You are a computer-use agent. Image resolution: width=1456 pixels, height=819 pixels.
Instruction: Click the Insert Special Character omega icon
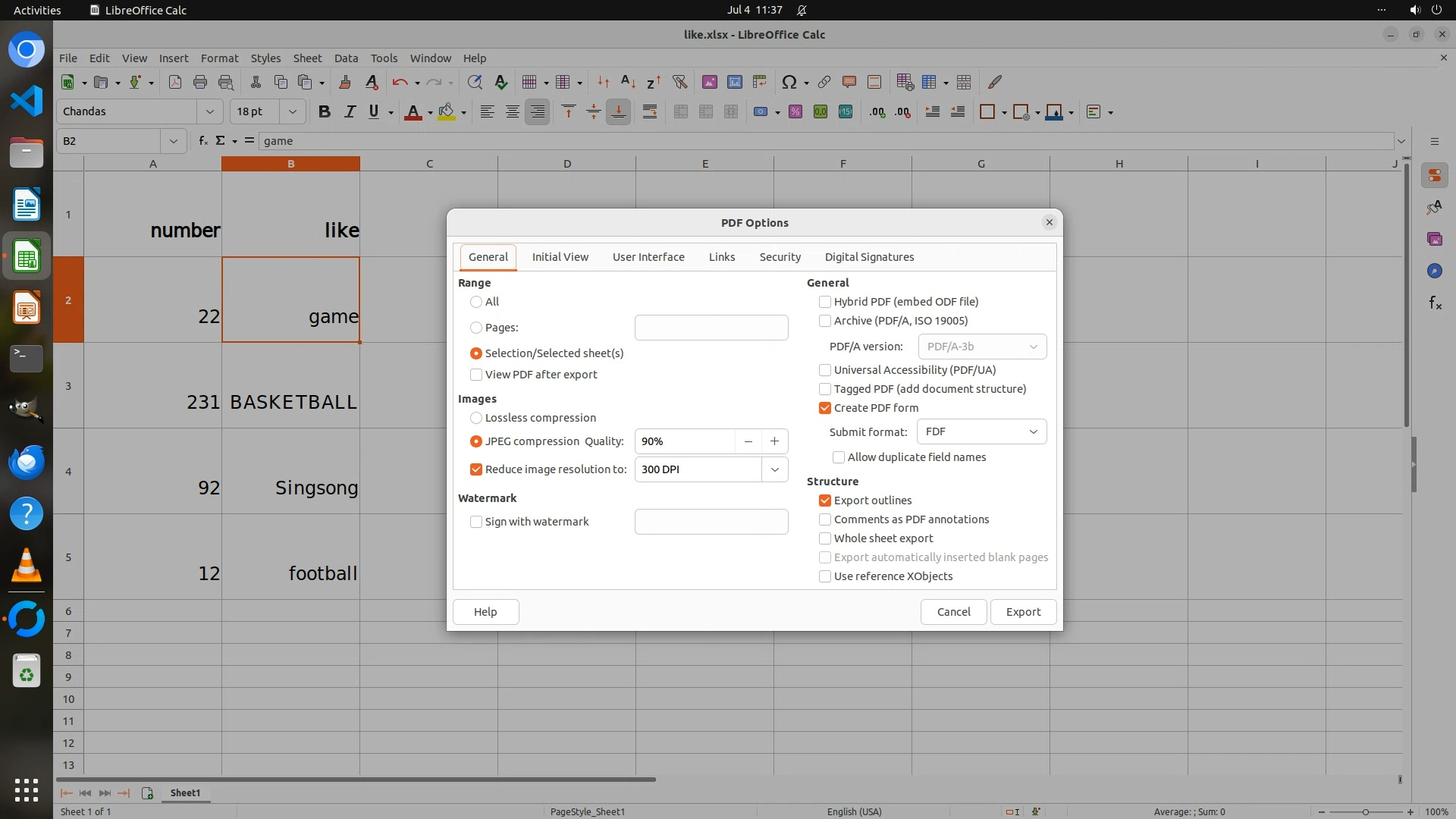pos(789,82)
